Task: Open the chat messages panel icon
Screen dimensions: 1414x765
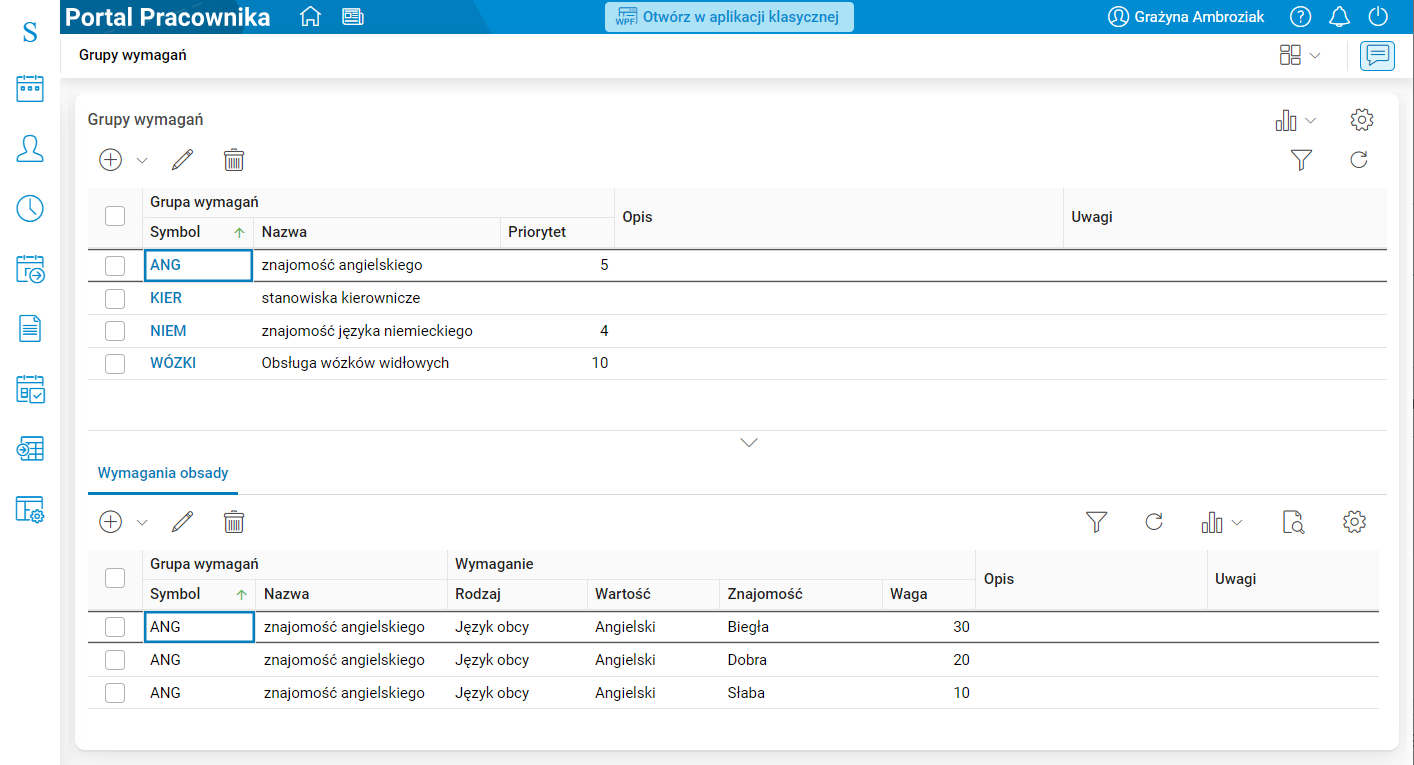Action: 1378,56
